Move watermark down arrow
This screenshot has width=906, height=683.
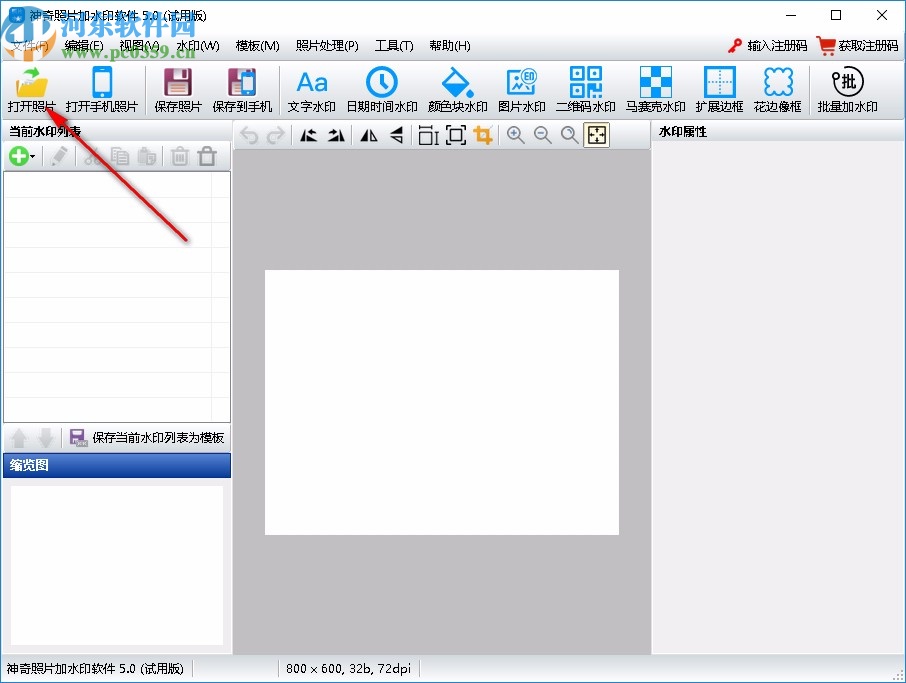[x=46, y=438]
